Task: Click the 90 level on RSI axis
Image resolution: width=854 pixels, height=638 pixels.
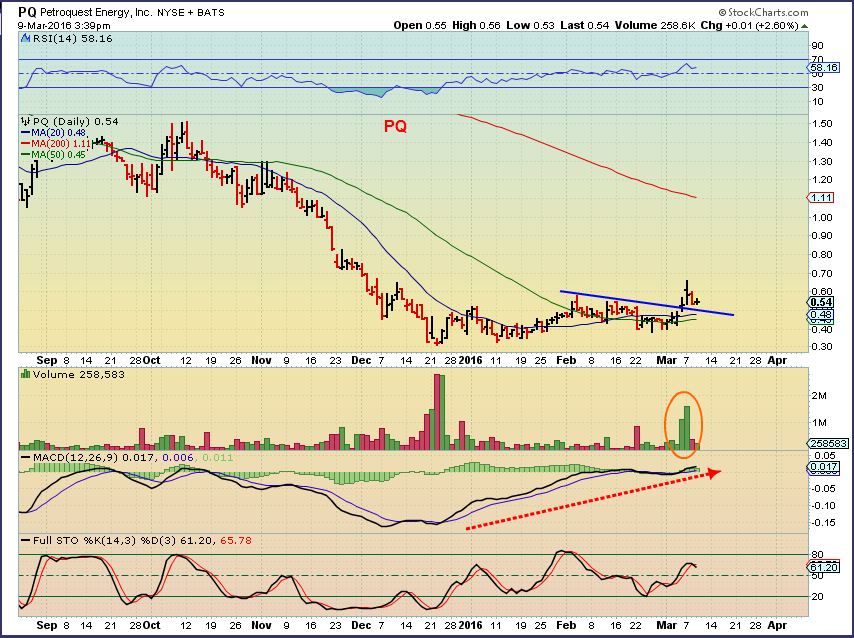Action: 817,46
